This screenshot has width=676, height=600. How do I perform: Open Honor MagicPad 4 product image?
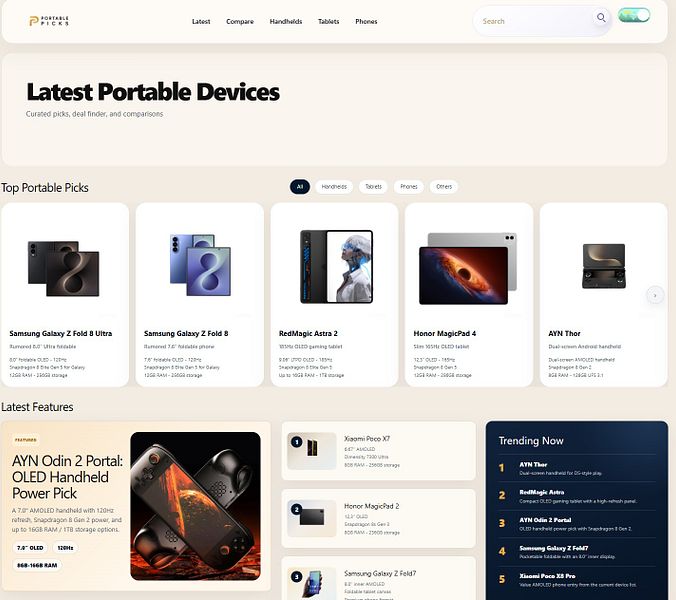pyautogui.click(x=468, y=269)
